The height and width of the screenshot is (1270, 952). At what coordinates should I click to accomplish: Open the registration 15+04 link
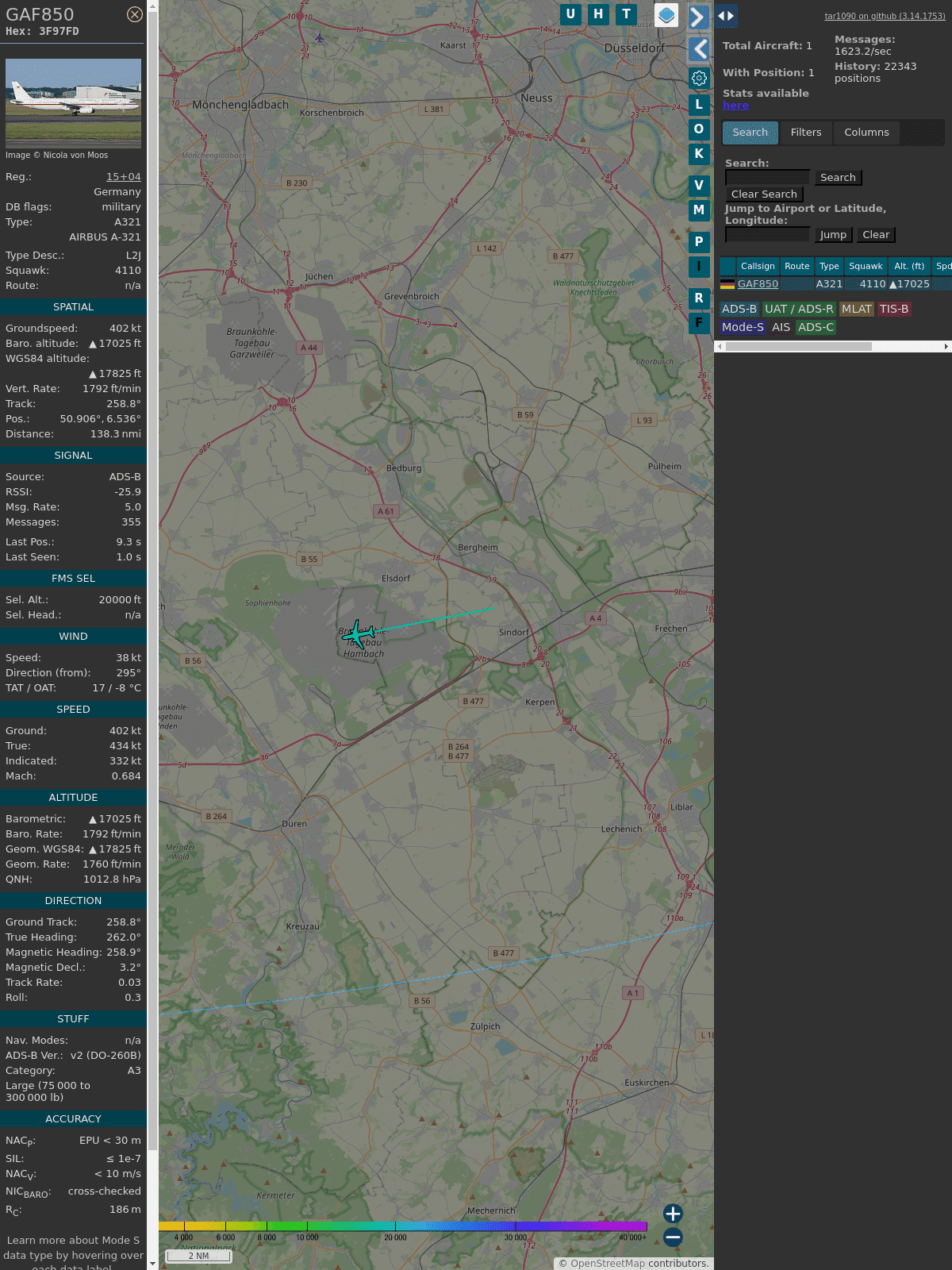(x=124, y=177)
